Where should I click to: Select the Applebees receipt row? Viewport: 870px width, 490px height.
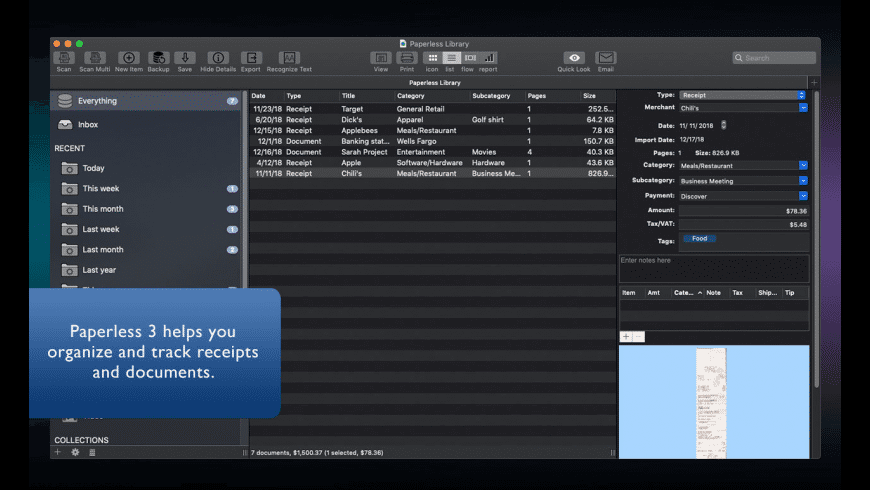tap(433, 130)
